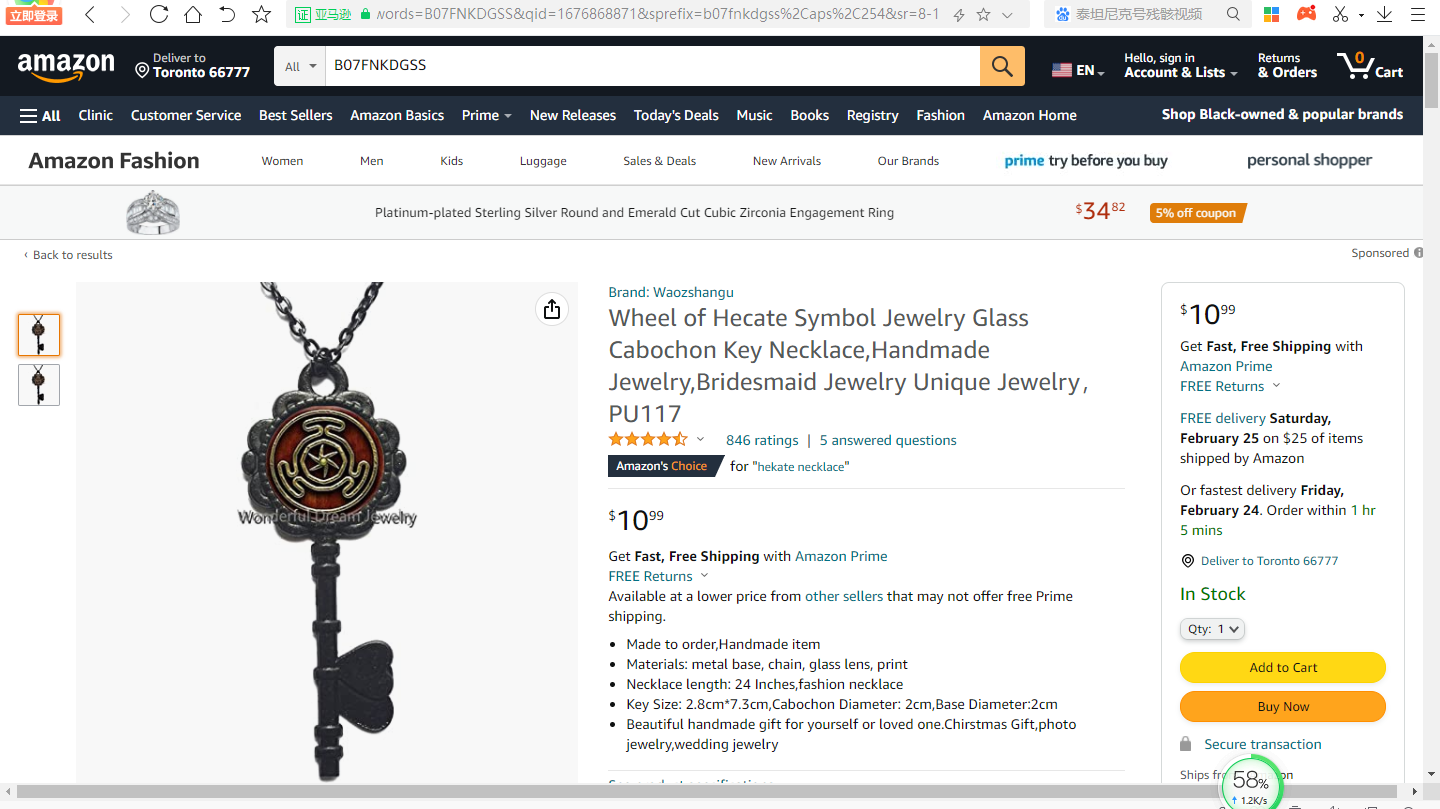Open the Qty quantity dropdown
This screenshot has height=809, width=1440.
click(1212, 629)
